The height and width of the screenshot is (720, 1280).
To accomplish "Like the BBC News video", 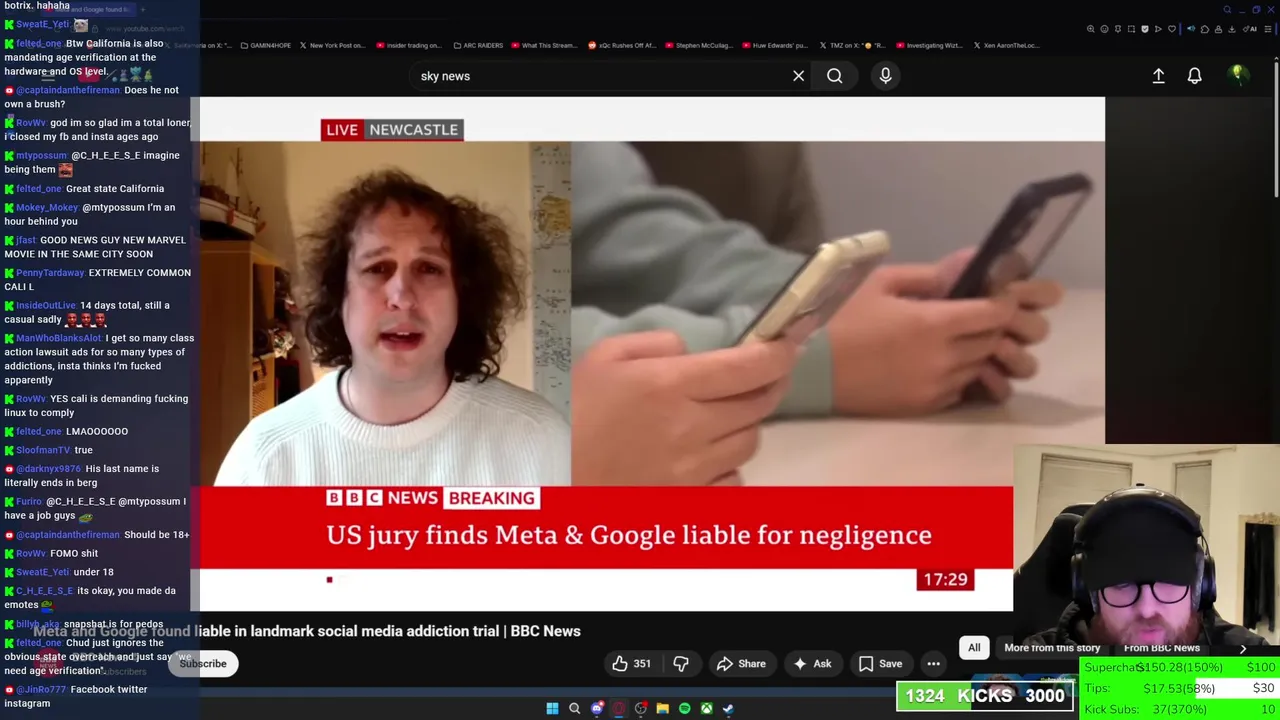I will (632, 664).
